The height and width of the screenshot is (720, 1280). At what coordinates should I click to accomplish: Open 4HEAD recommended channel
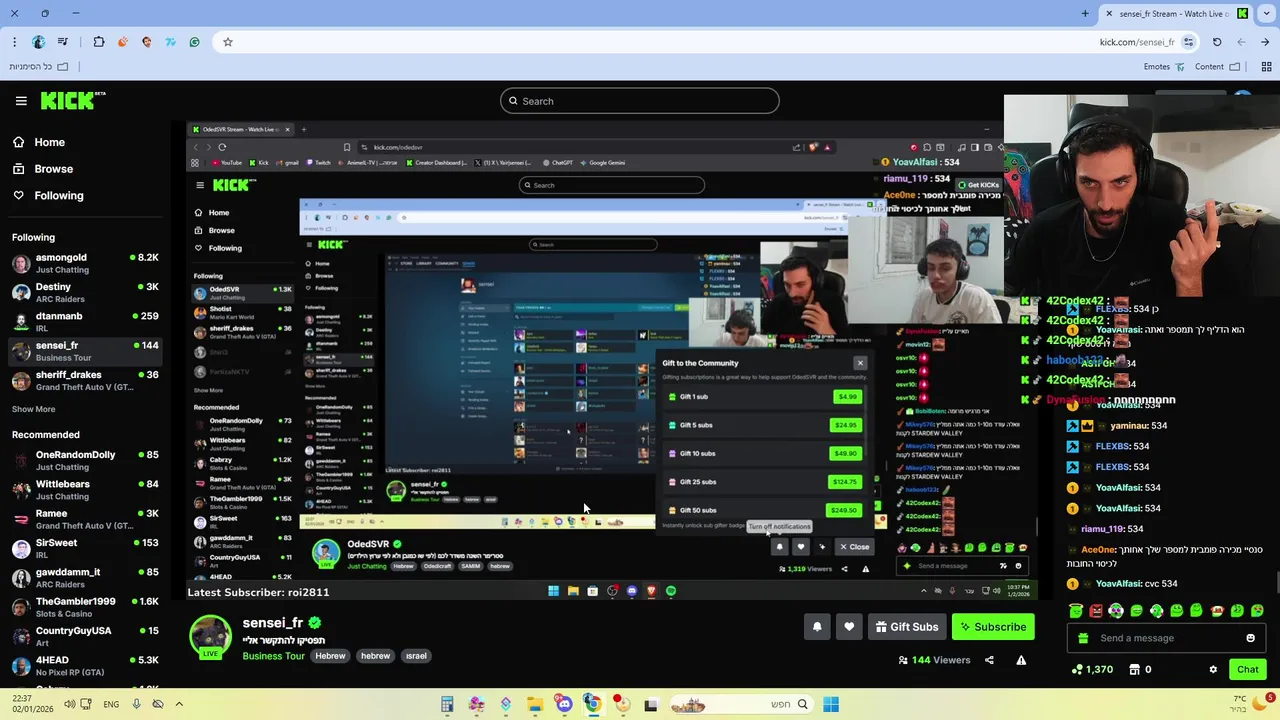(x=85, y=665)
